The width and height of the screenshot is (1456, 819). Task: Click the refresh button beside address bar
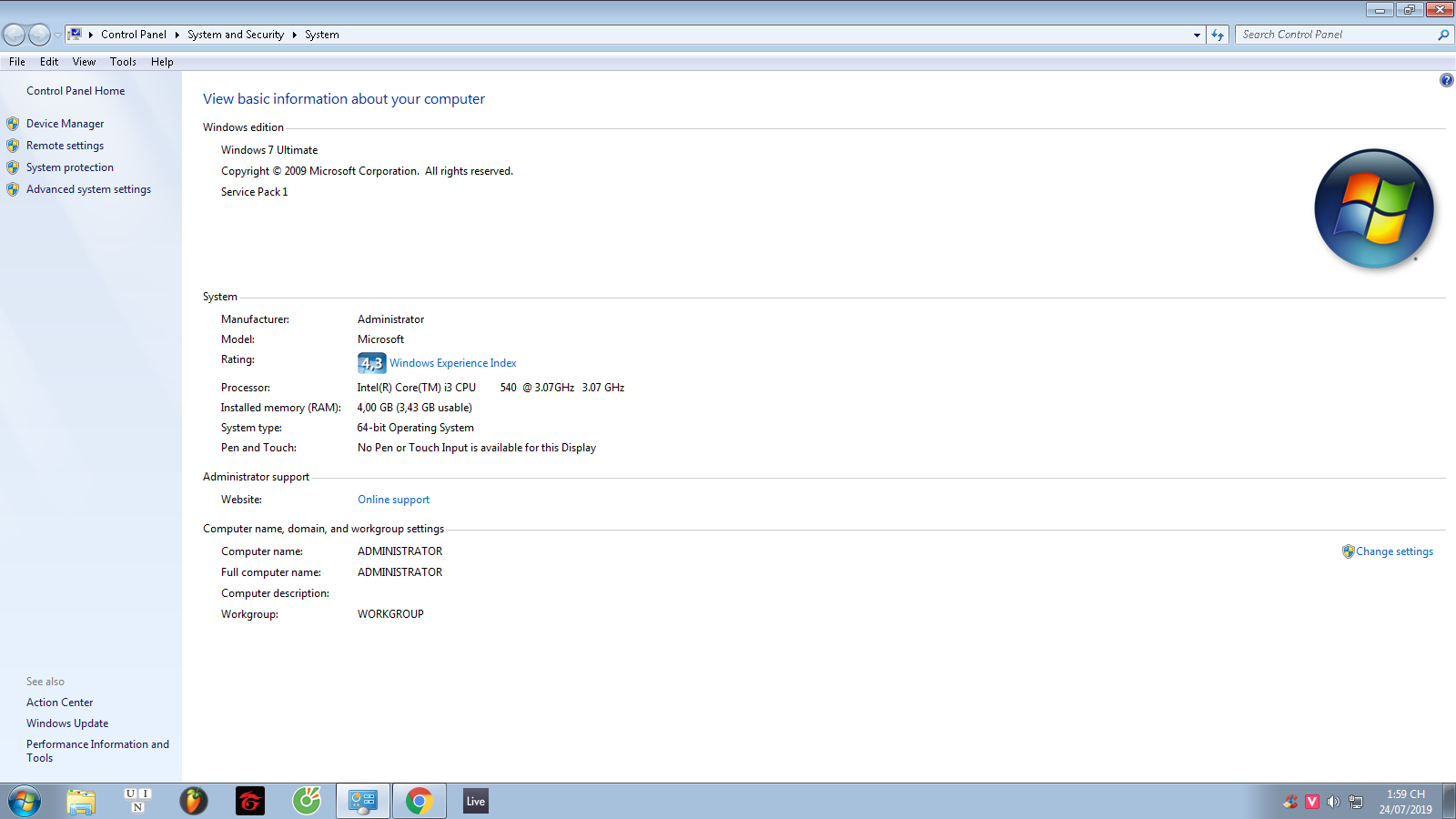[x=1218, y=35]
